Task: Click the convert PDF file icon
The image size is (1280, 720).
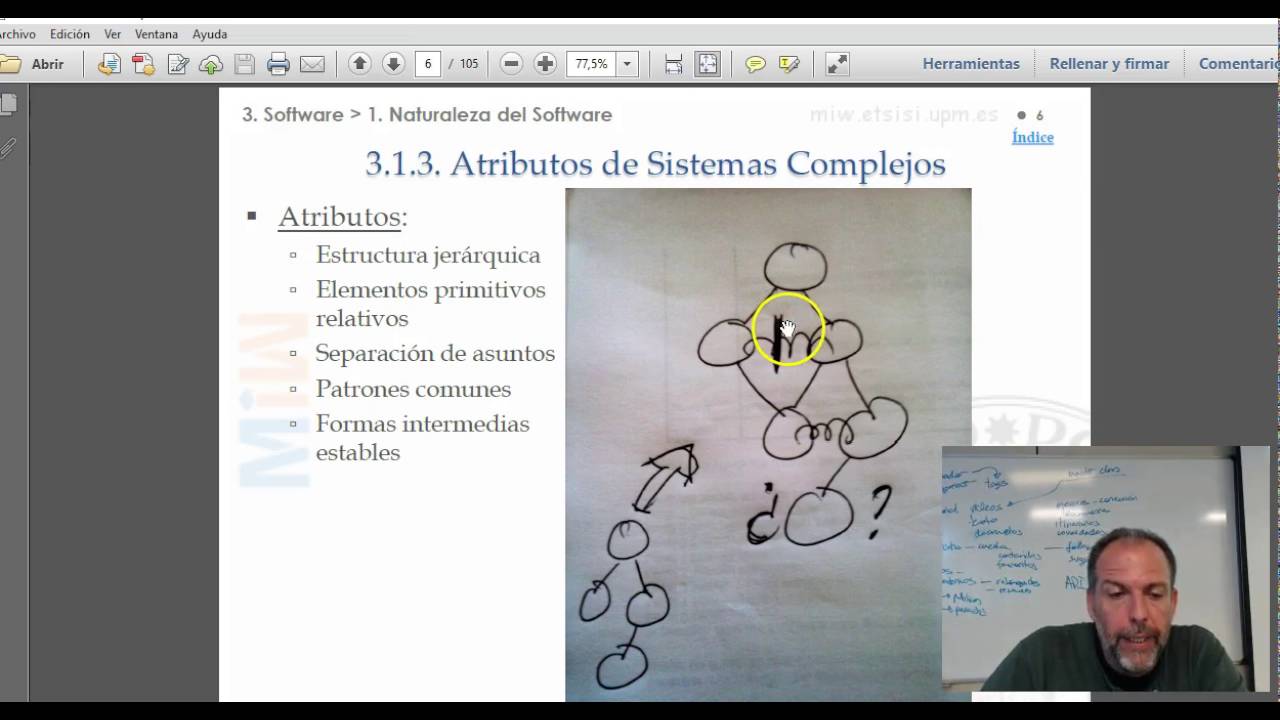Action: pos(143,64)
